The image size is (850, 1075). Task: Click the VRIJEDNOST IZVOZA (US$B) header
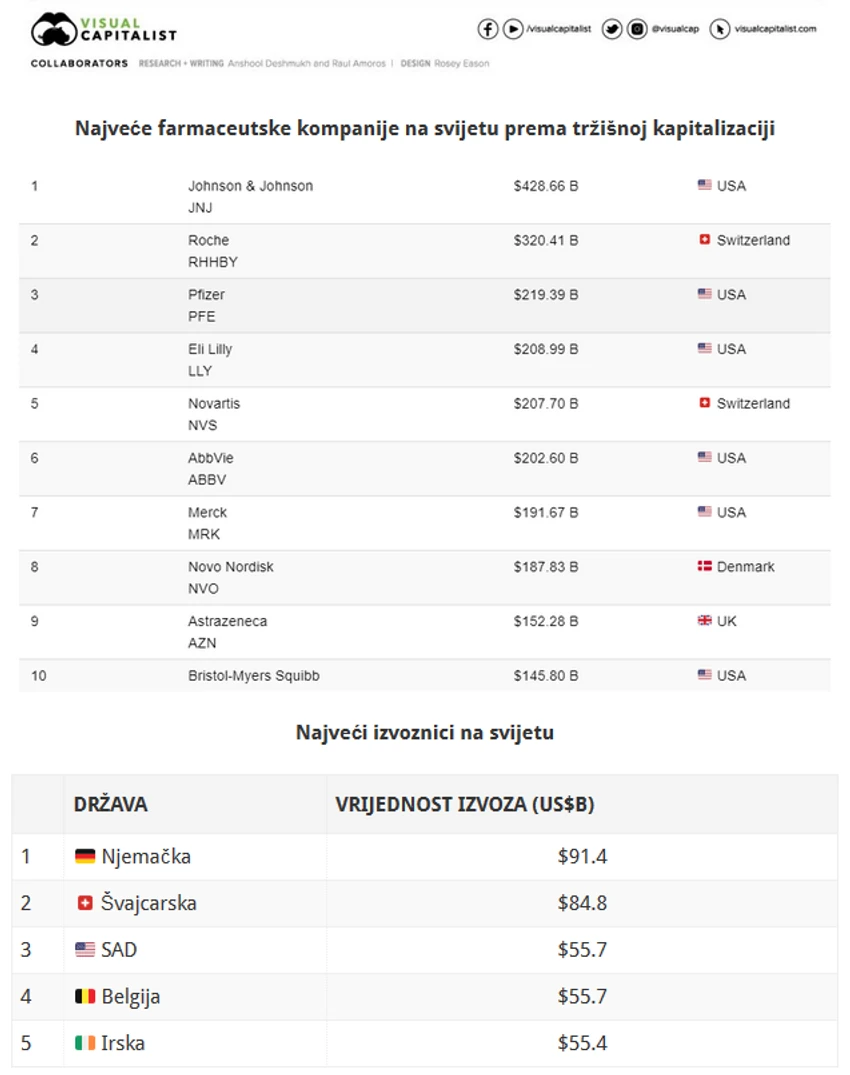click(465, 804)
